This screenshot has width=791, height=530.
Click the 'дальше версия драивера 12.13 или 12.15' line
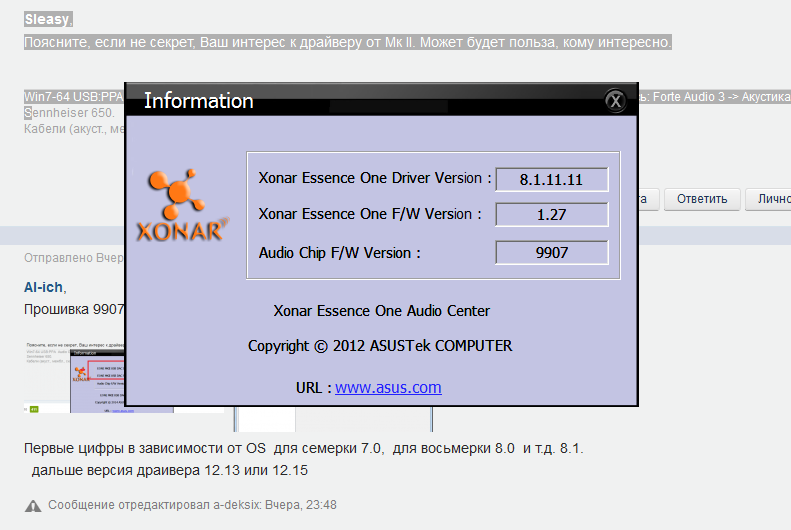[x=170, y=470]
